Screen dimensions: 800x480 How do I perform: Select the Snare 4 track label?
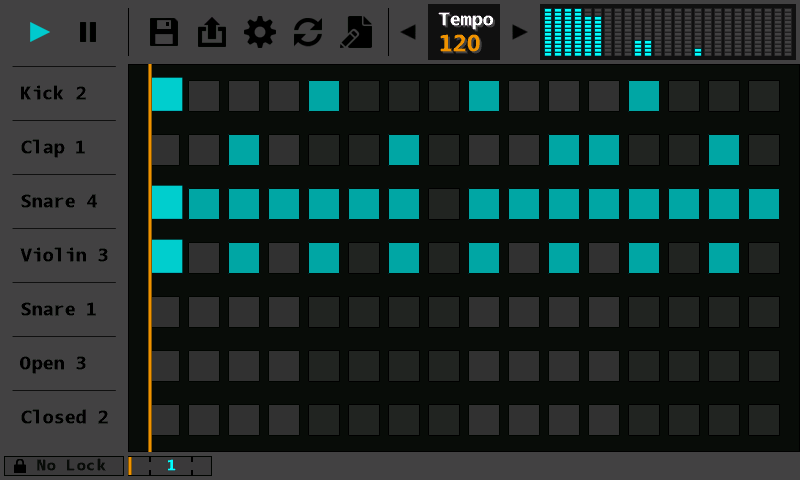pos(59,201)
